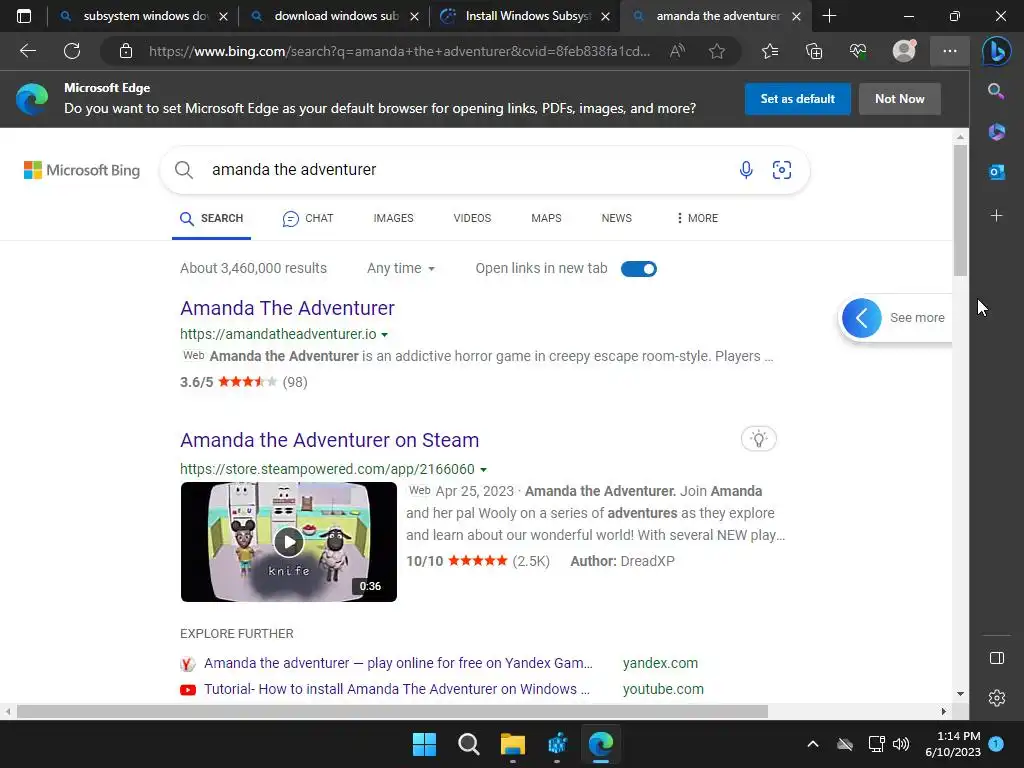The width and height of the screenshot is (1024, 768).
Task: Show hidden system tray icons chevron
Action: pos(812,744)
